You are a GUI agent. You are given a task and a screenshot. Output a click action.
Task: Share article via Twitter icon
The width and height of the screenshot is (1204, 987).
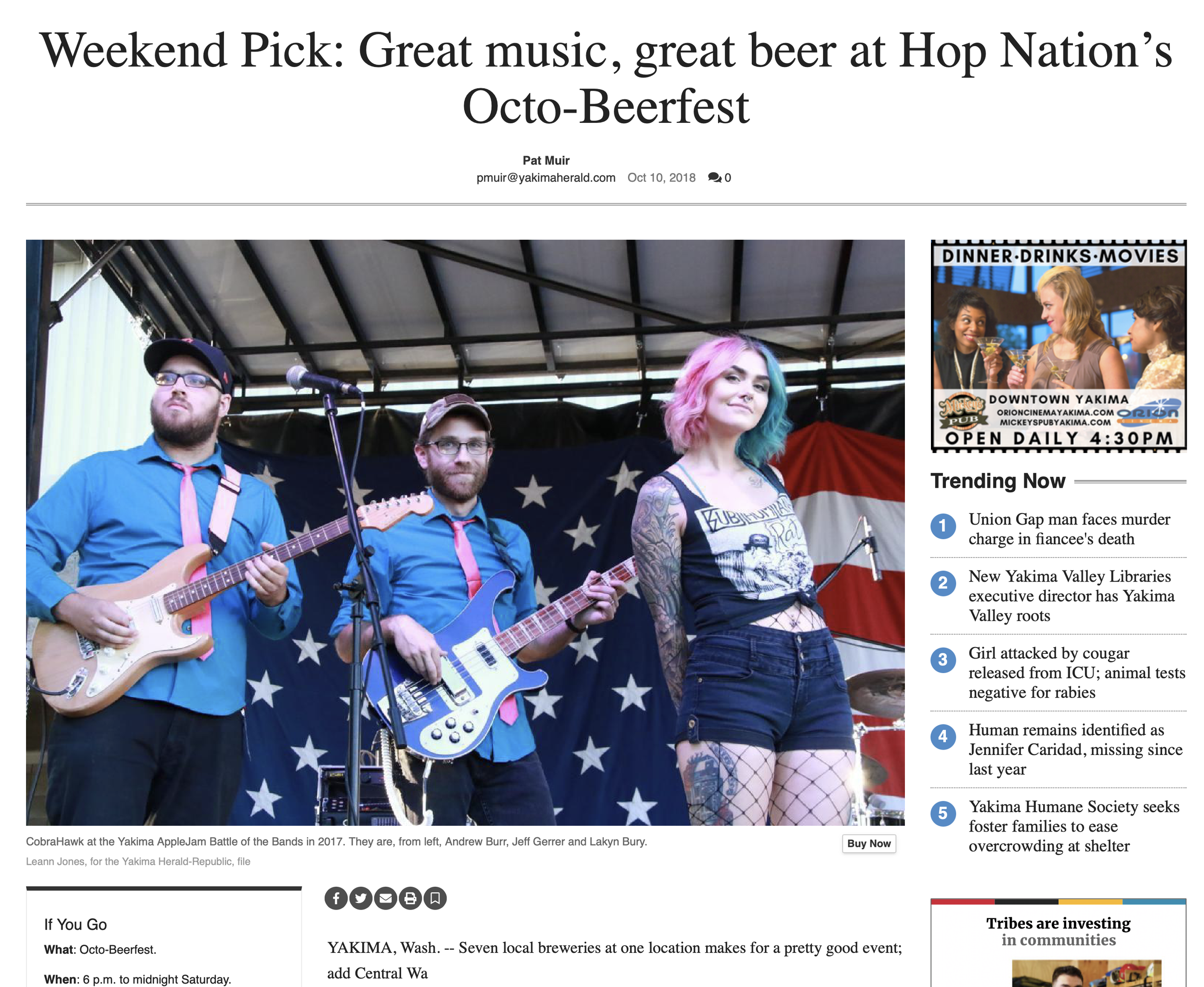361,898
